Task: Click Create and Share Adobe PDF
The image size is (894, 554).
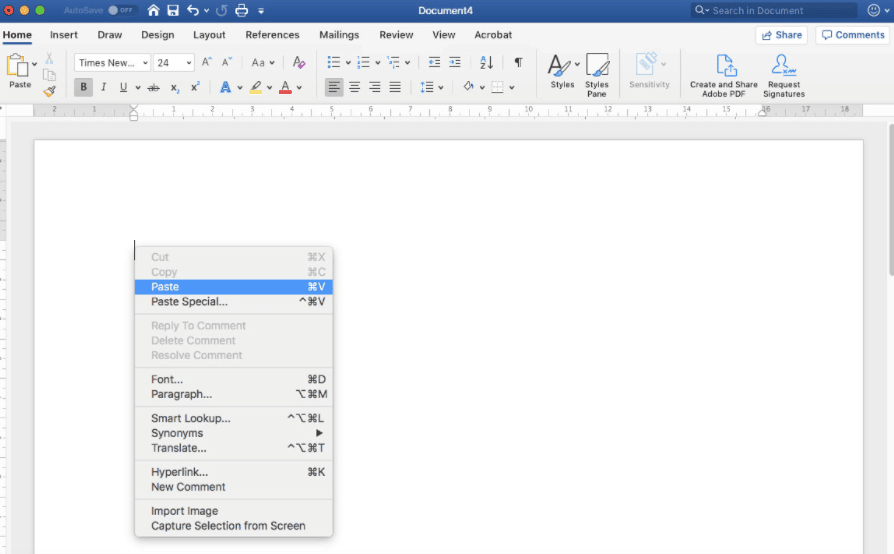Action: point(724,76)
